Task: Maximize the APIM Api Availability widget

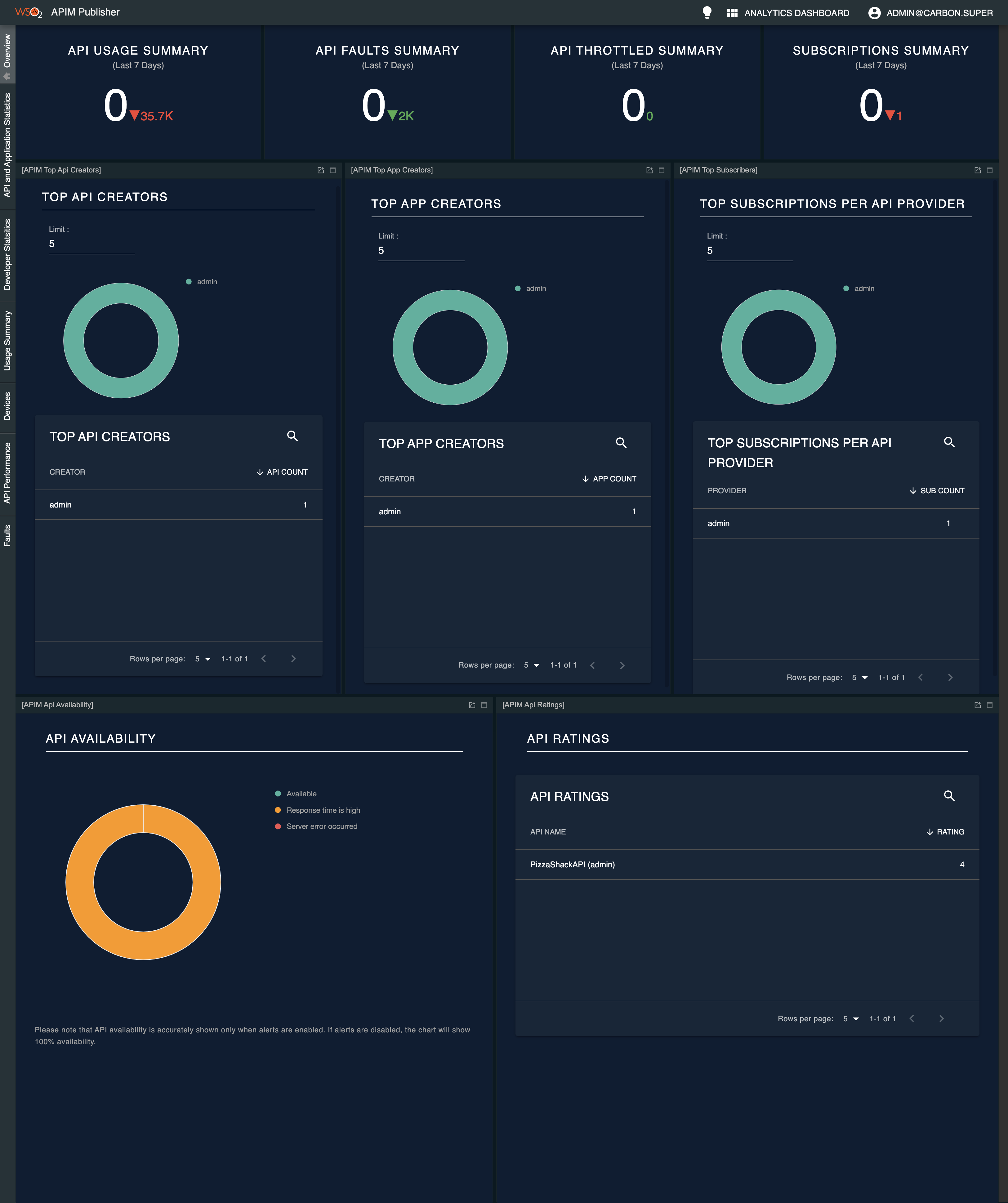Action: [x=484, y=704]
